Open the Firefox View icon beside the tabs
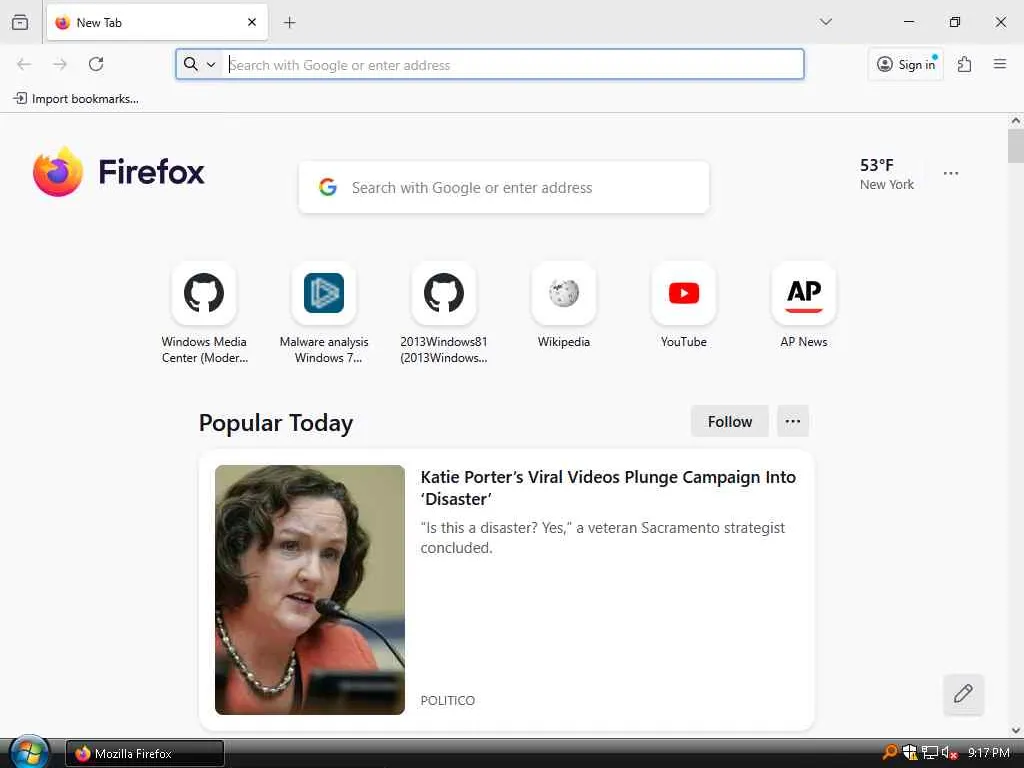This screenshot has width=1024, height=768. (20, 22)
